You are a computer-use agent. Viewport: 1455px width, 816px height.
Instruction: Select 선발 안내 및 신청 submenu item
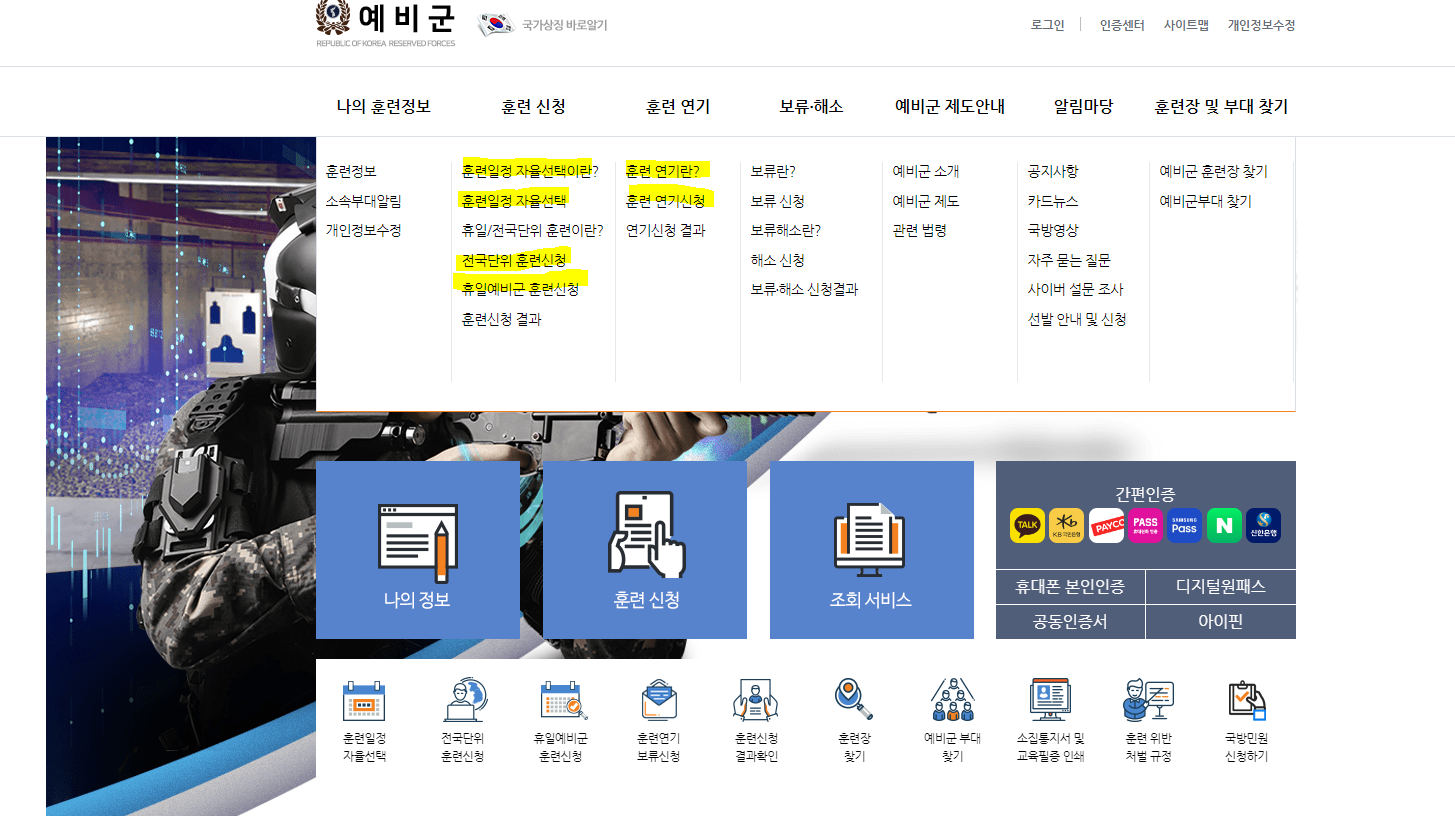point(1077,319)
